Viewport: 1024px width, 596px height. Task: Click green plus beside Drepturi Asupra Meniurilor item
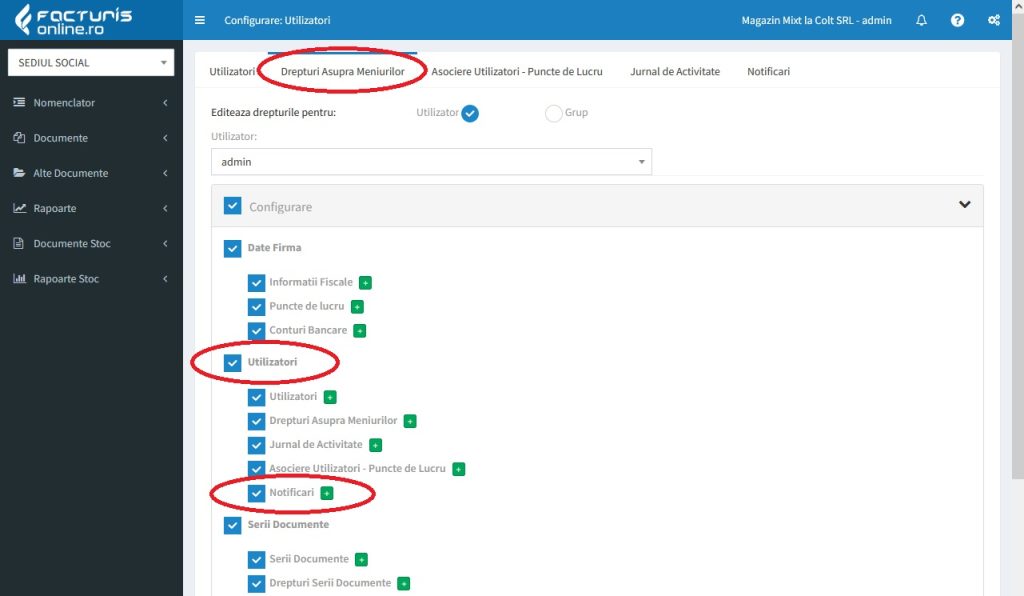pyautogui.click(x=410, y=421)
